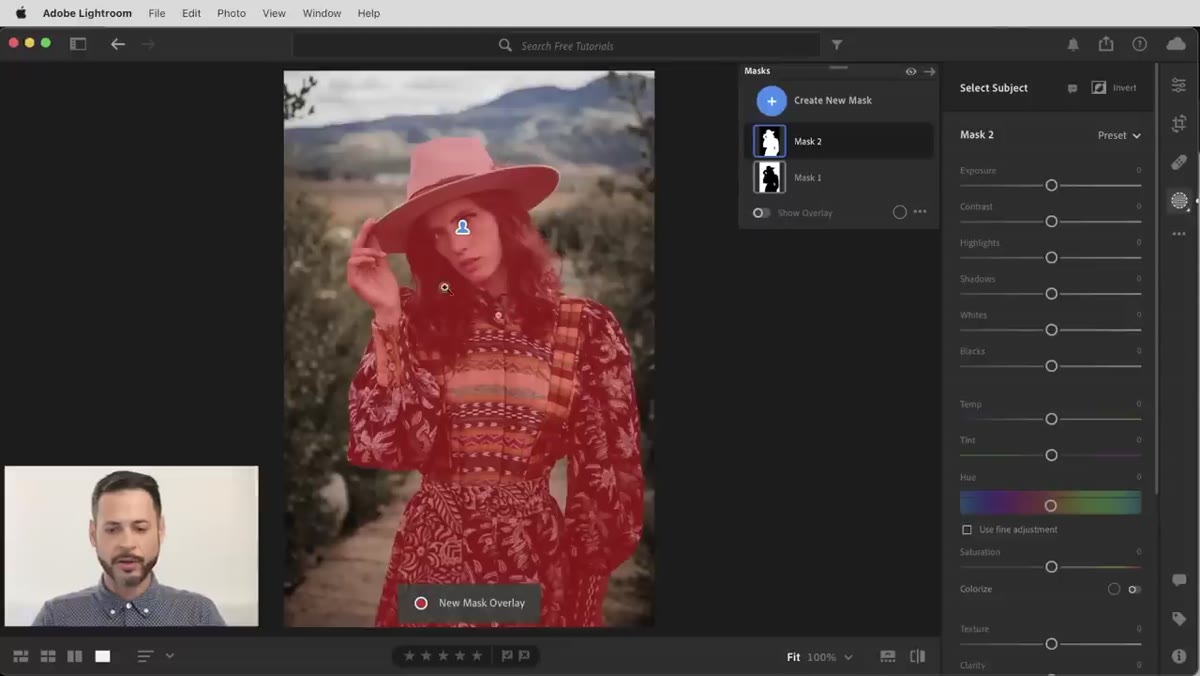Open cloud sync status
The image size is (1200, 676).
[x=1176, y=44]
